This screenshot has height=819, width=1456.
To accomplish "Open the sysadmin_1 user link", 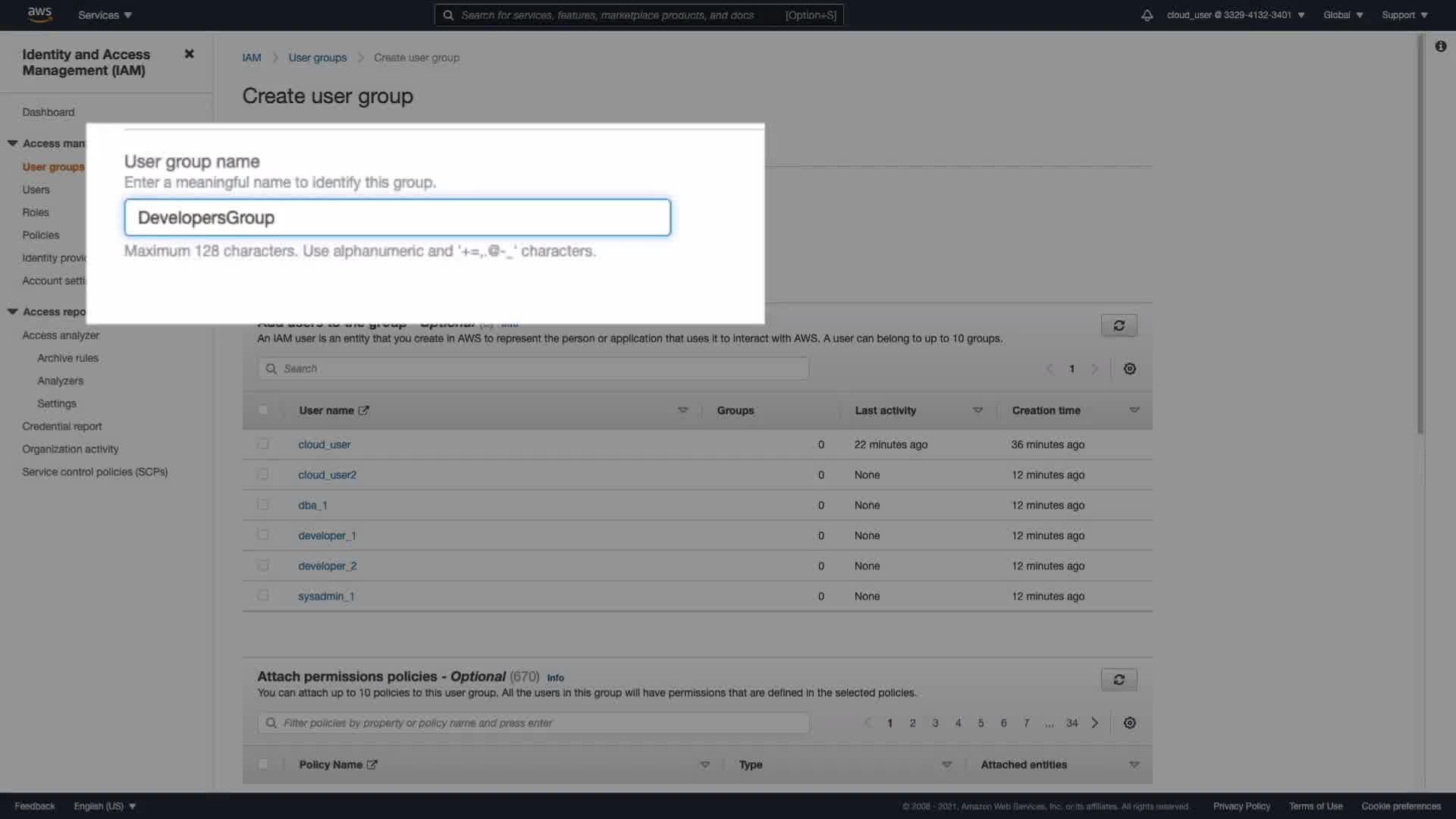I will [x=326, y=596].
